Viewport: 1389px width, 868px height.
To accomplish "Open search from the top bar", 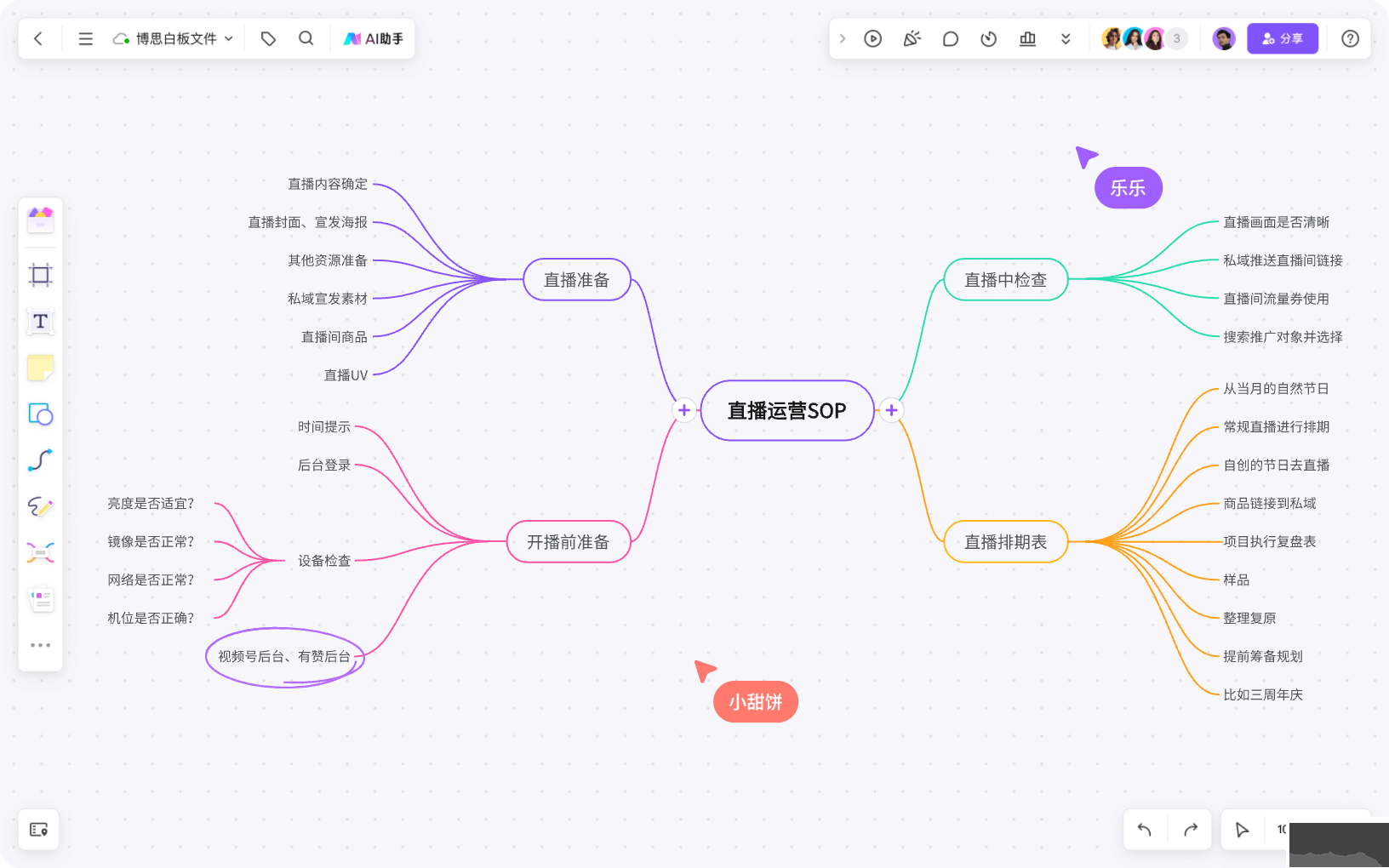I will pyautogui.click(x=306, y=38).
